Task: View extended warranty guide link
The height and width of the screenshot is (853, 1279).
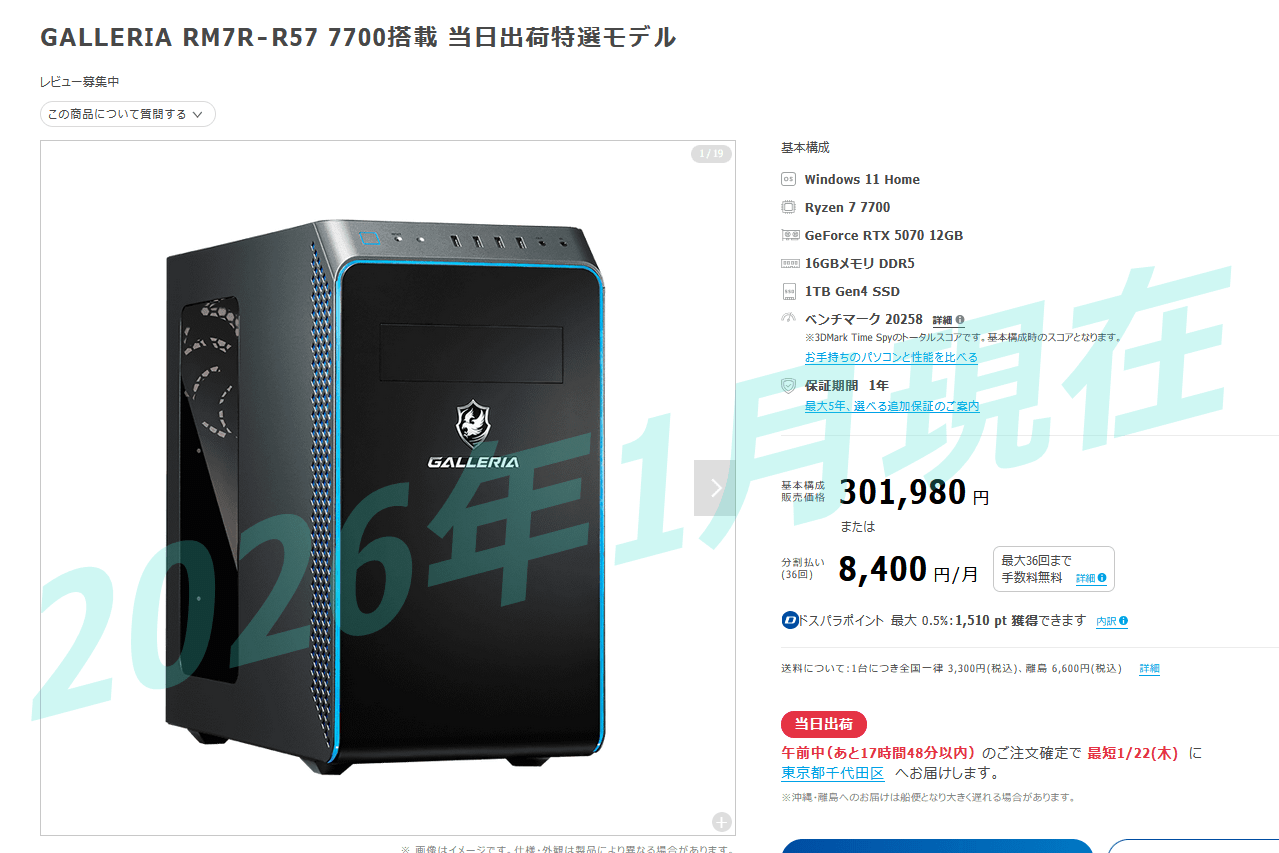Action: click(x=892, y=406)
